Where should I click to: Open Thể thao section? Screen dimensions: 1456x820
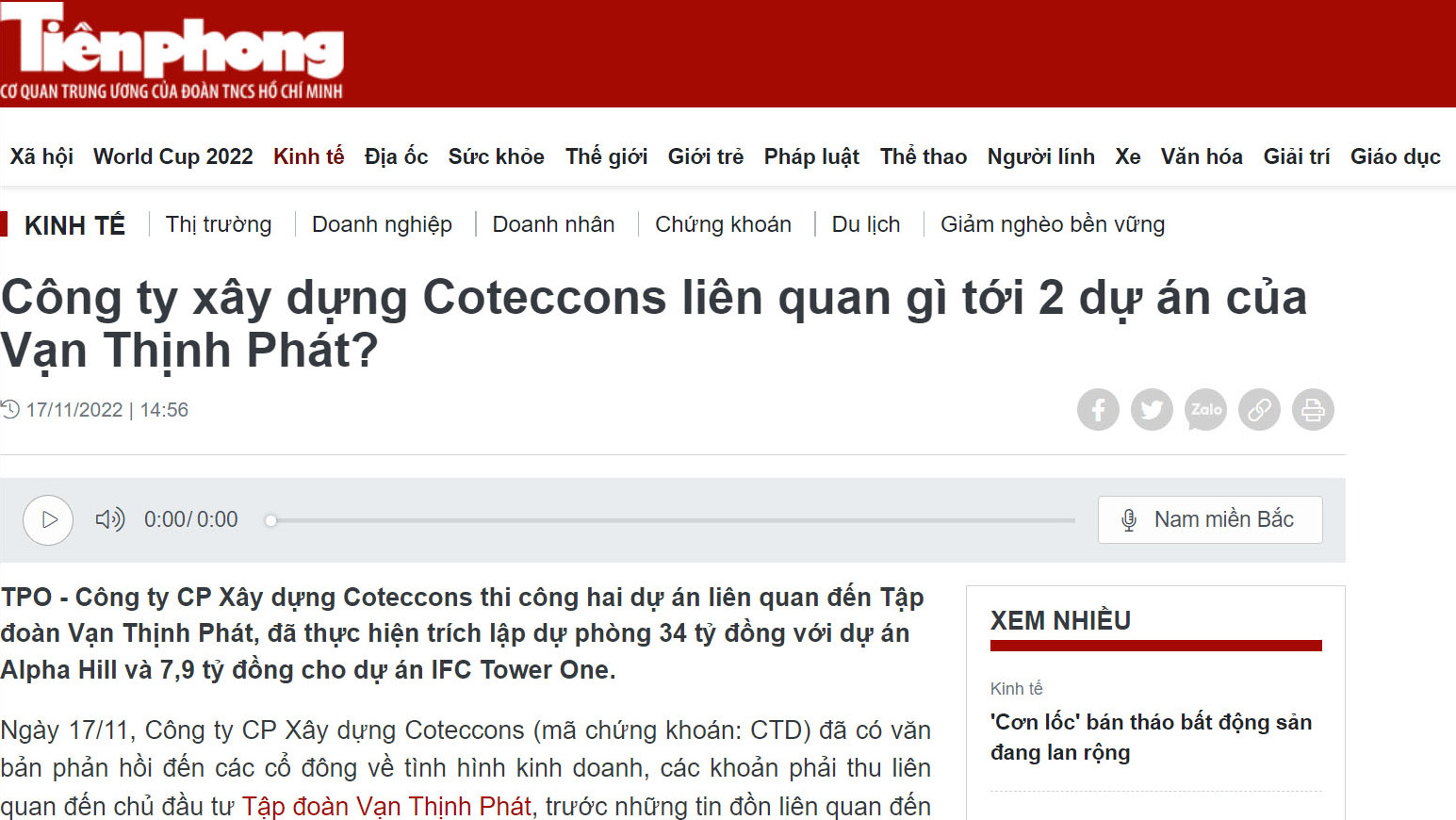point(924,156)
